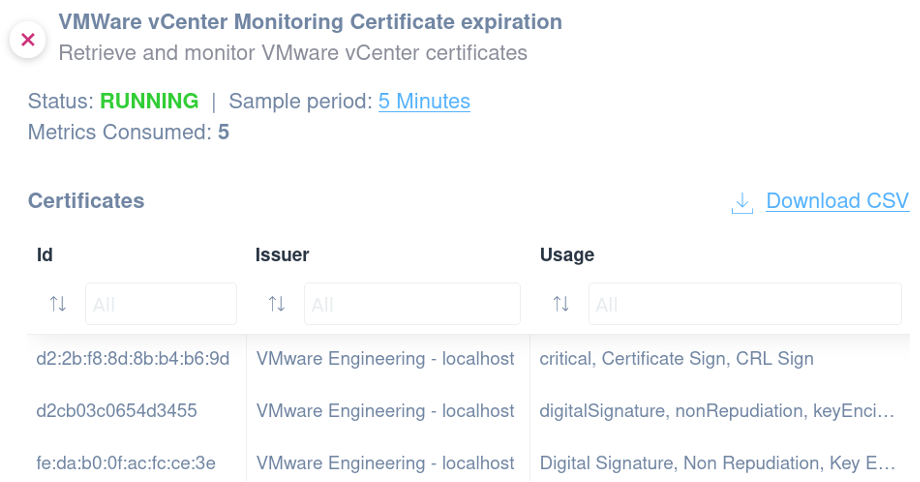Click the Retrieve and monitor description text
The height and width of the screenshot is (482, 920).
[x=293, y=53]
